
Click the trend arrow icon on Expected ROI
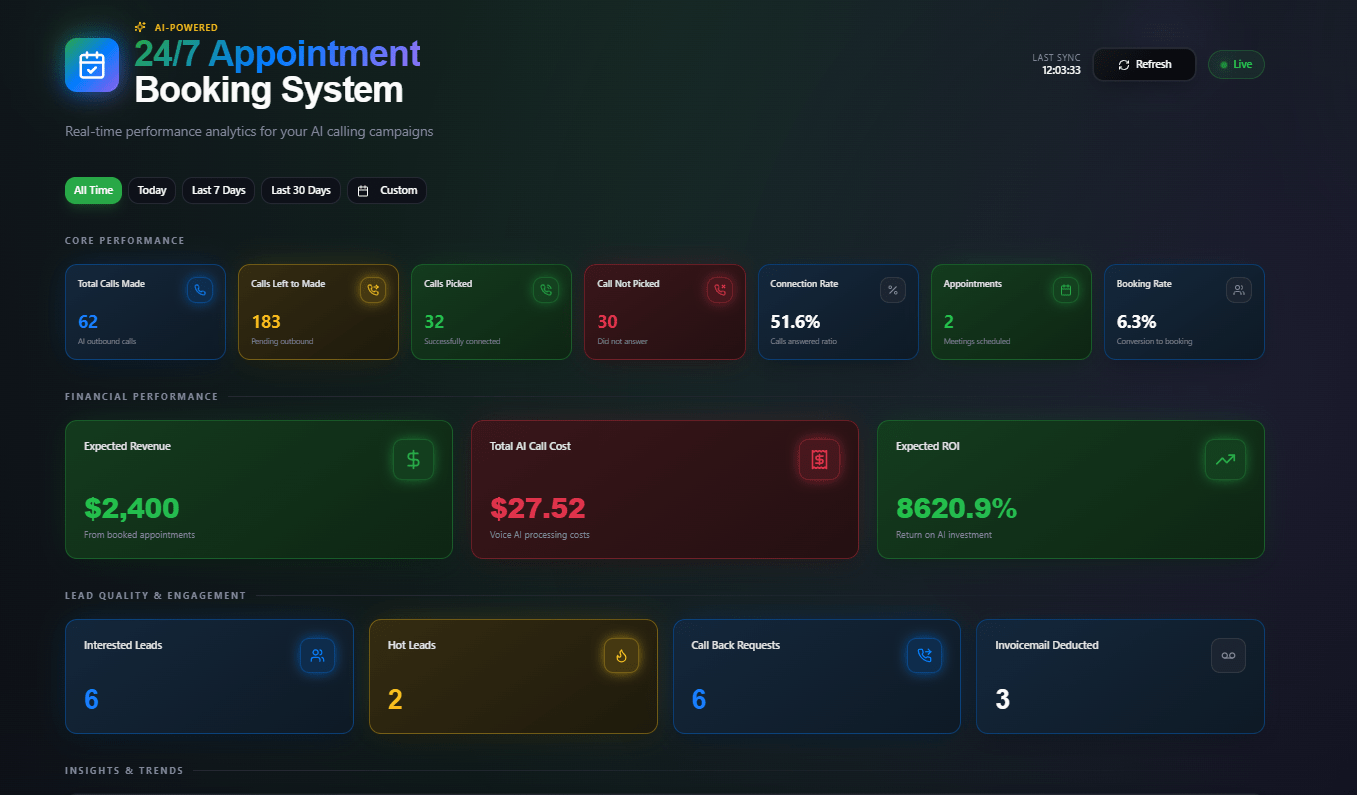pos(1225,459)
